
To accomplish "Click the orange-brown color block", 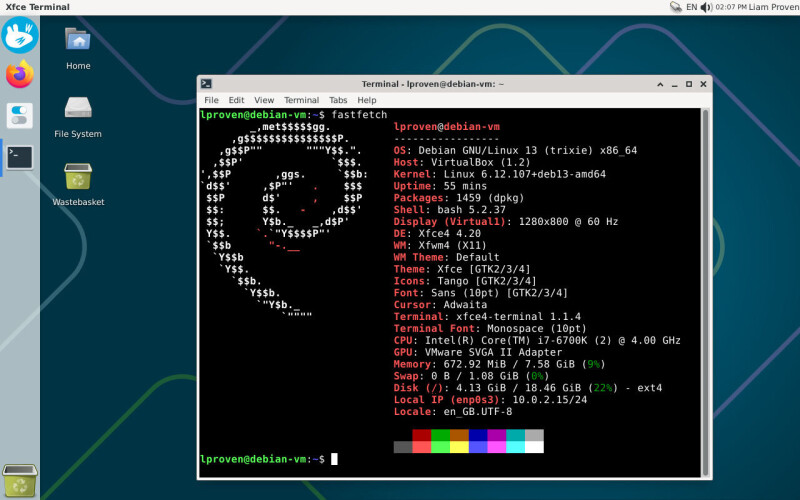I will pyautogui.click(x=459, y=435).
